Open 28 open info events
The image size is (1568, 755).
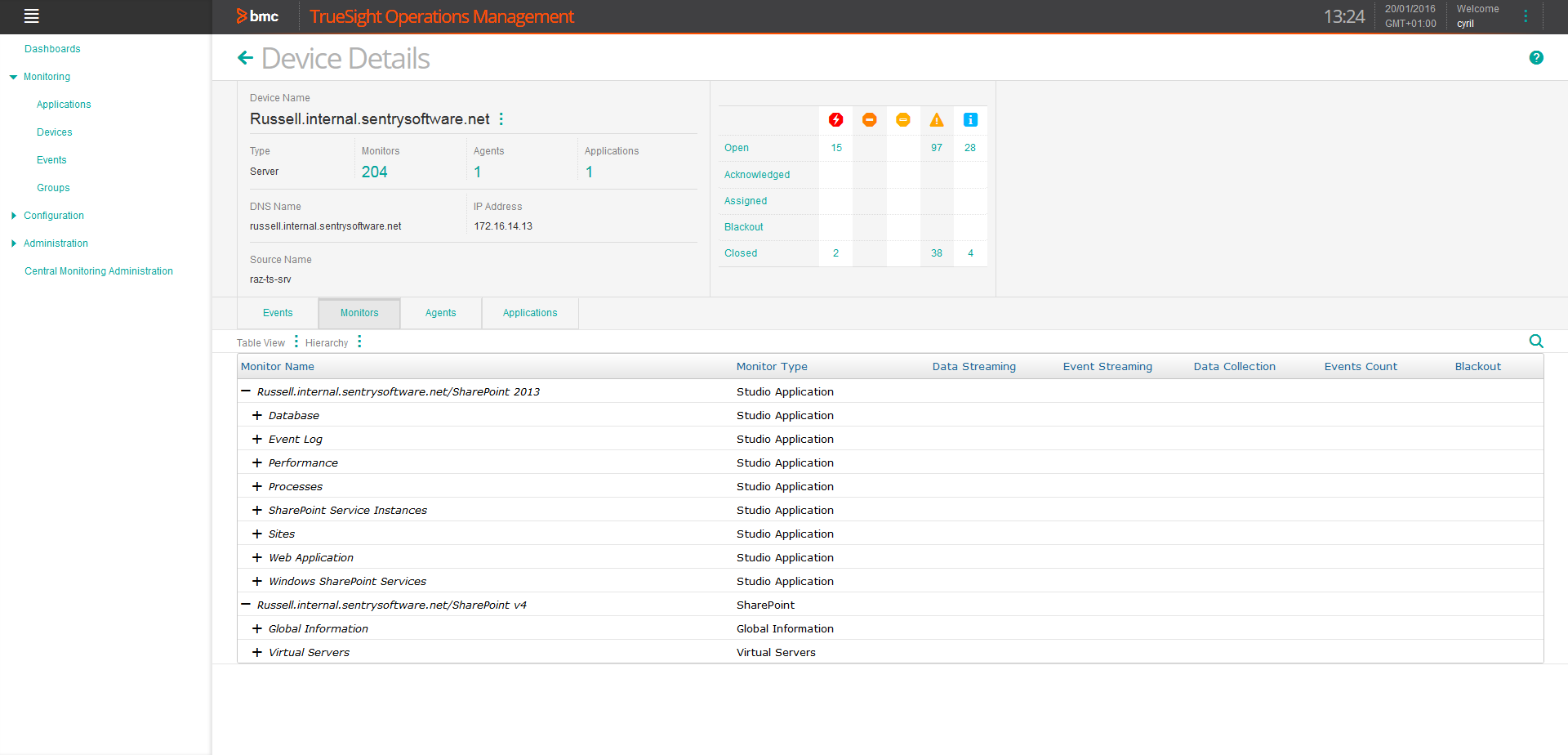pyautogui.click(x=970, y=148)
